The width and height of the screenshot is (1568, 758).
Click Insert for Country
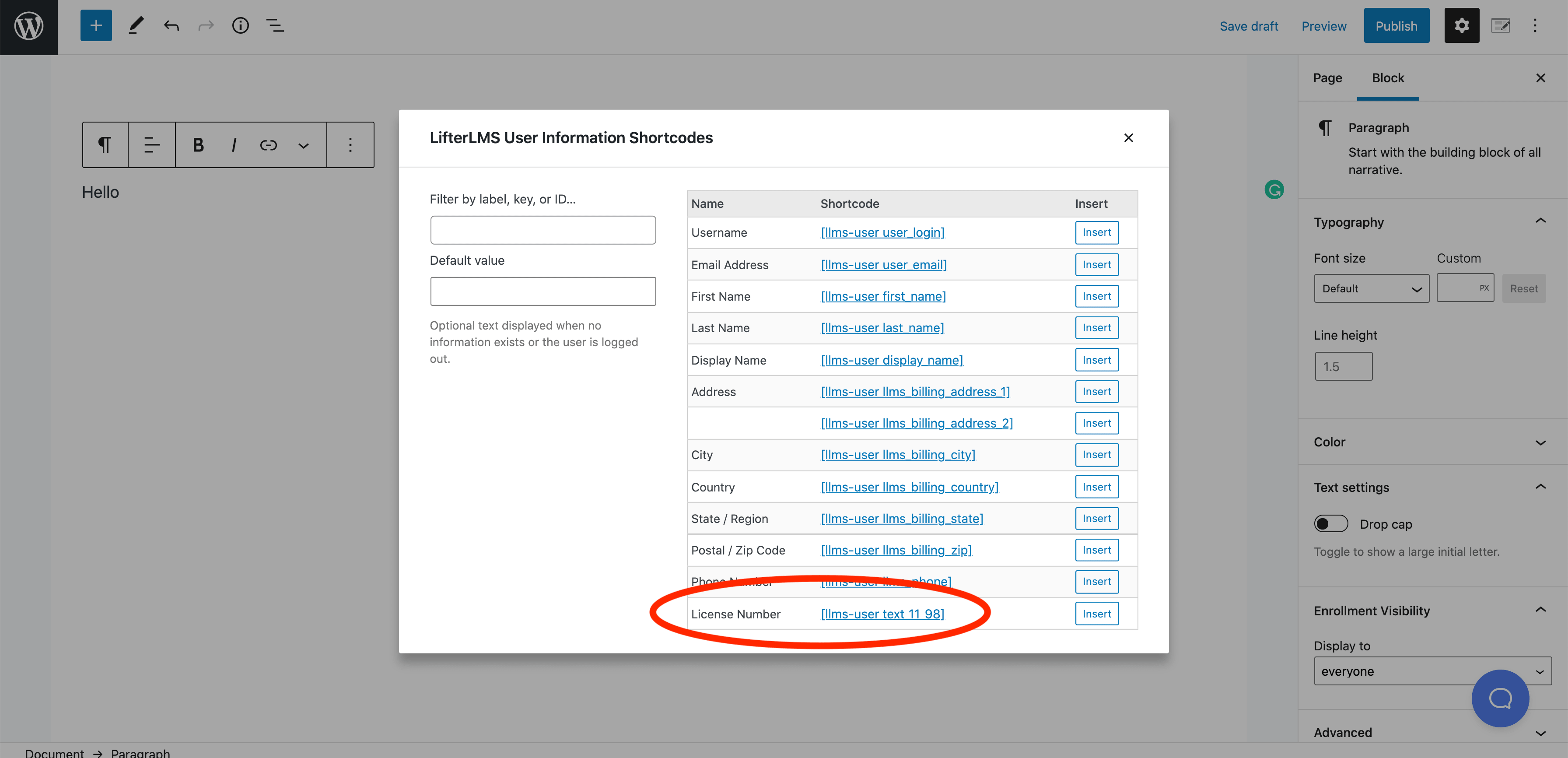(1097, 487)
